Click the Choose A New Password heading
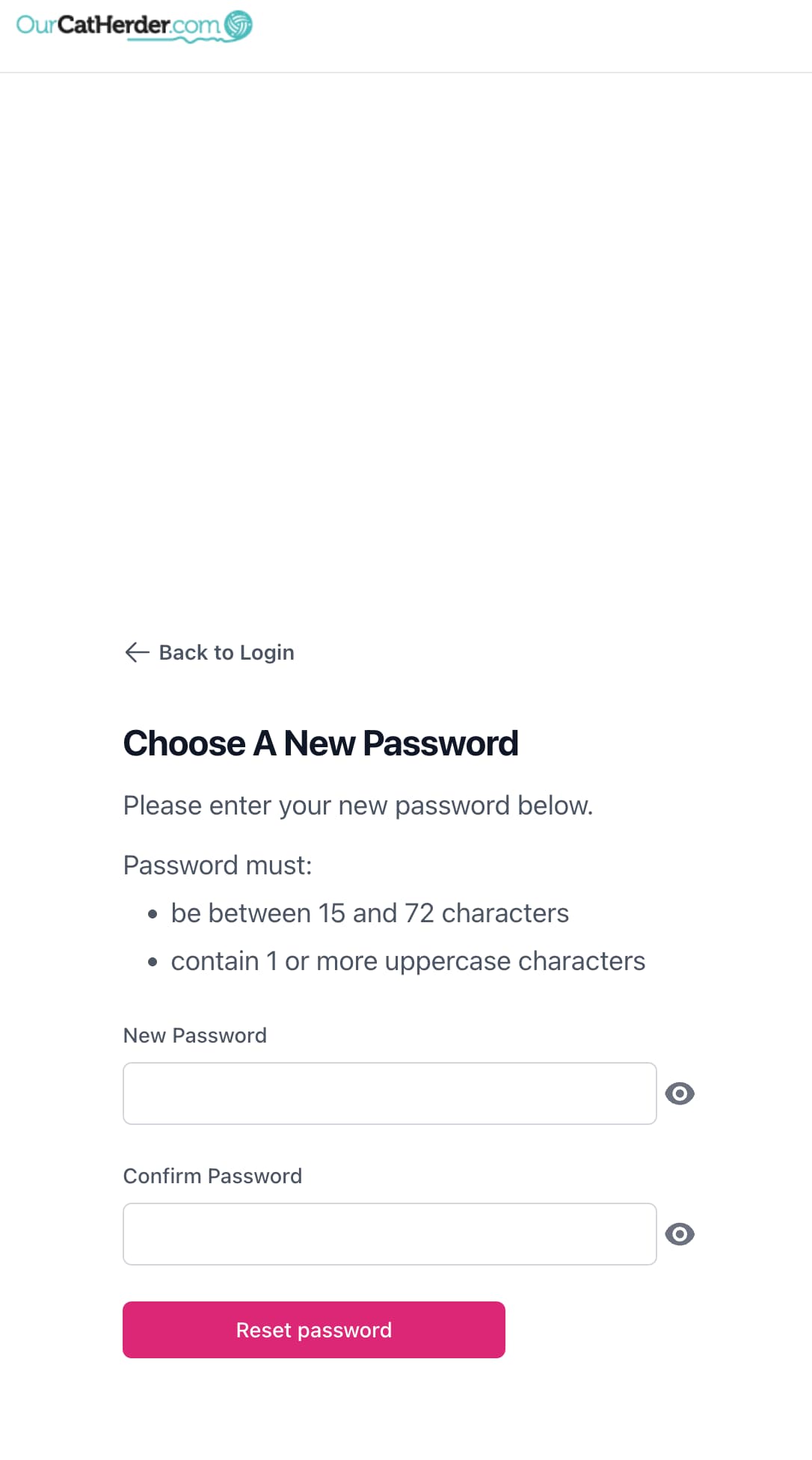 point(322,743)
